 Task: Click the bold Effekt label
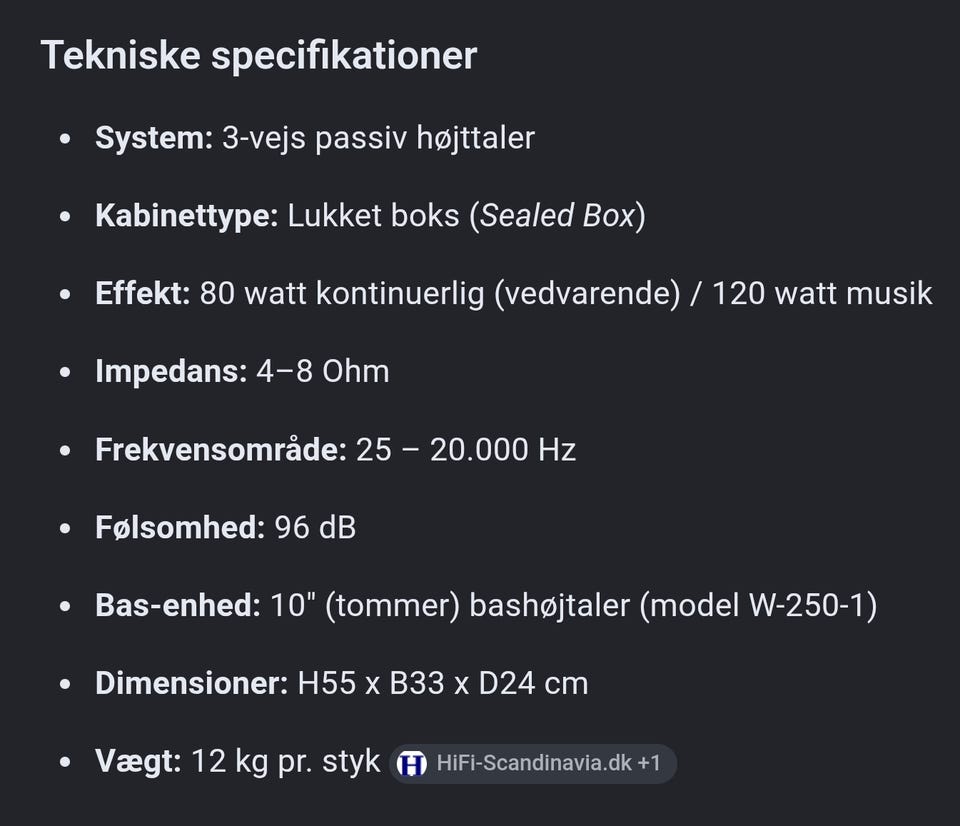click(143, 293)
